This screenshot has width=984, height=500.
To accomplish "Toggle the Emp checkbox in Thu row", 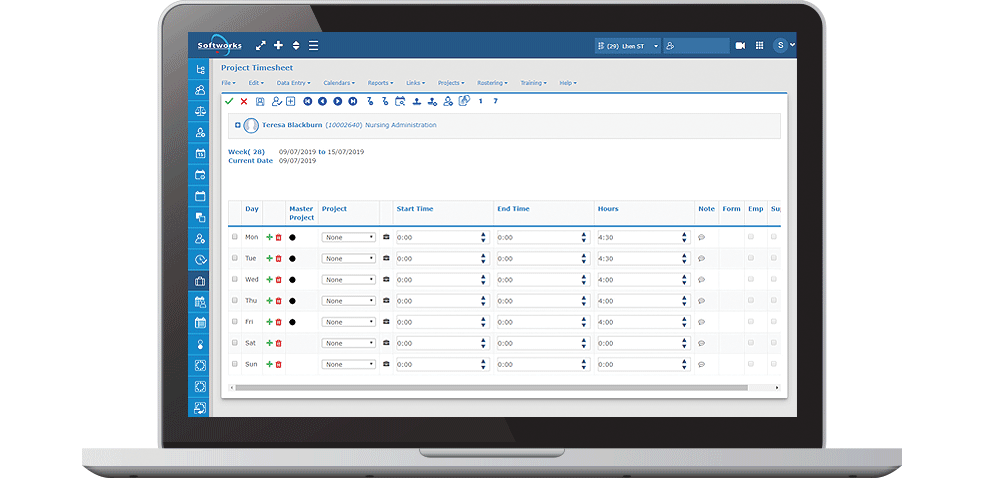I will 751,301.
